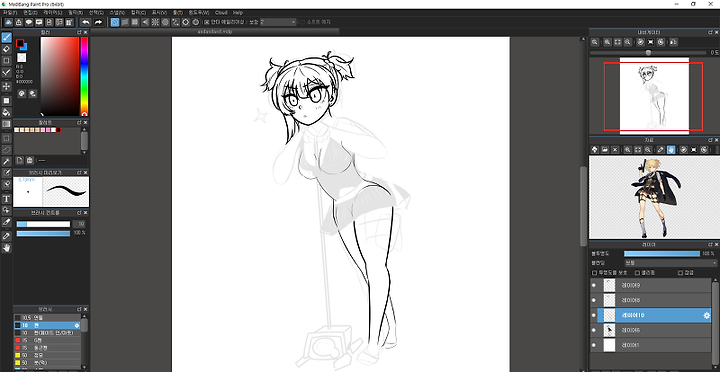Click the Navigator reset rotation icon
The image size is (720, 372).
pos(651,42)
